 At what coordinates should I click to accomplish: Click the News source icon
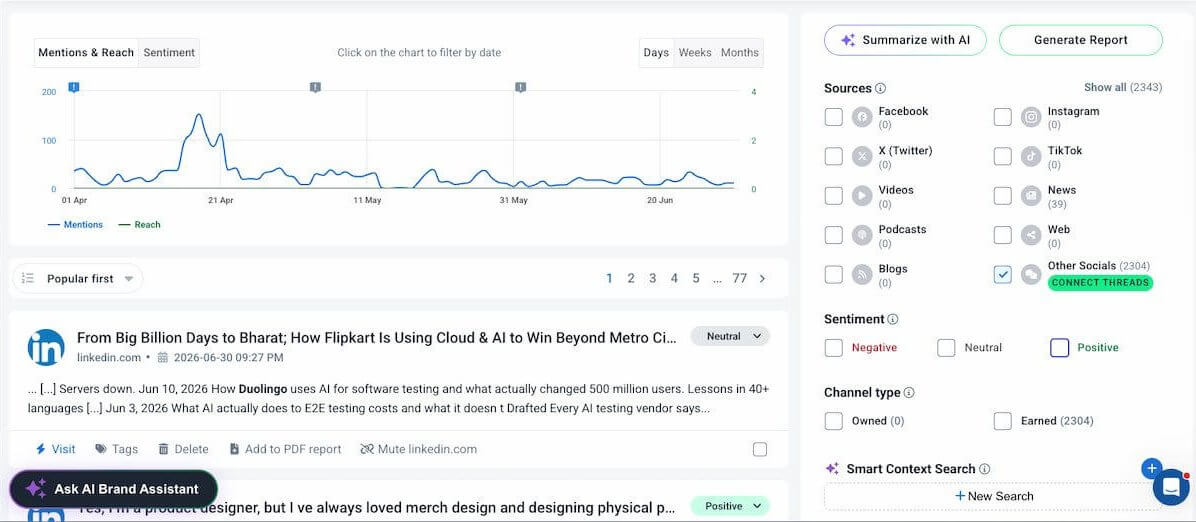click(1031, 195)
